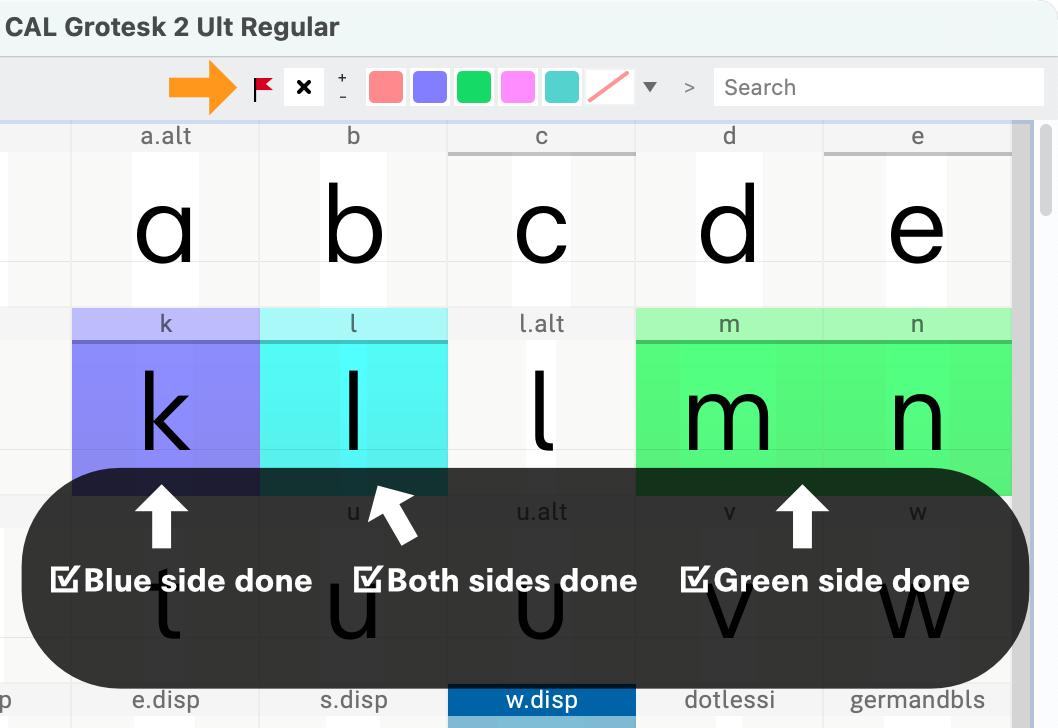Image resolution: width=1058 pixels, height=728 pixels.
Task: Click the black X clear-color button
Action: [304, 87]
